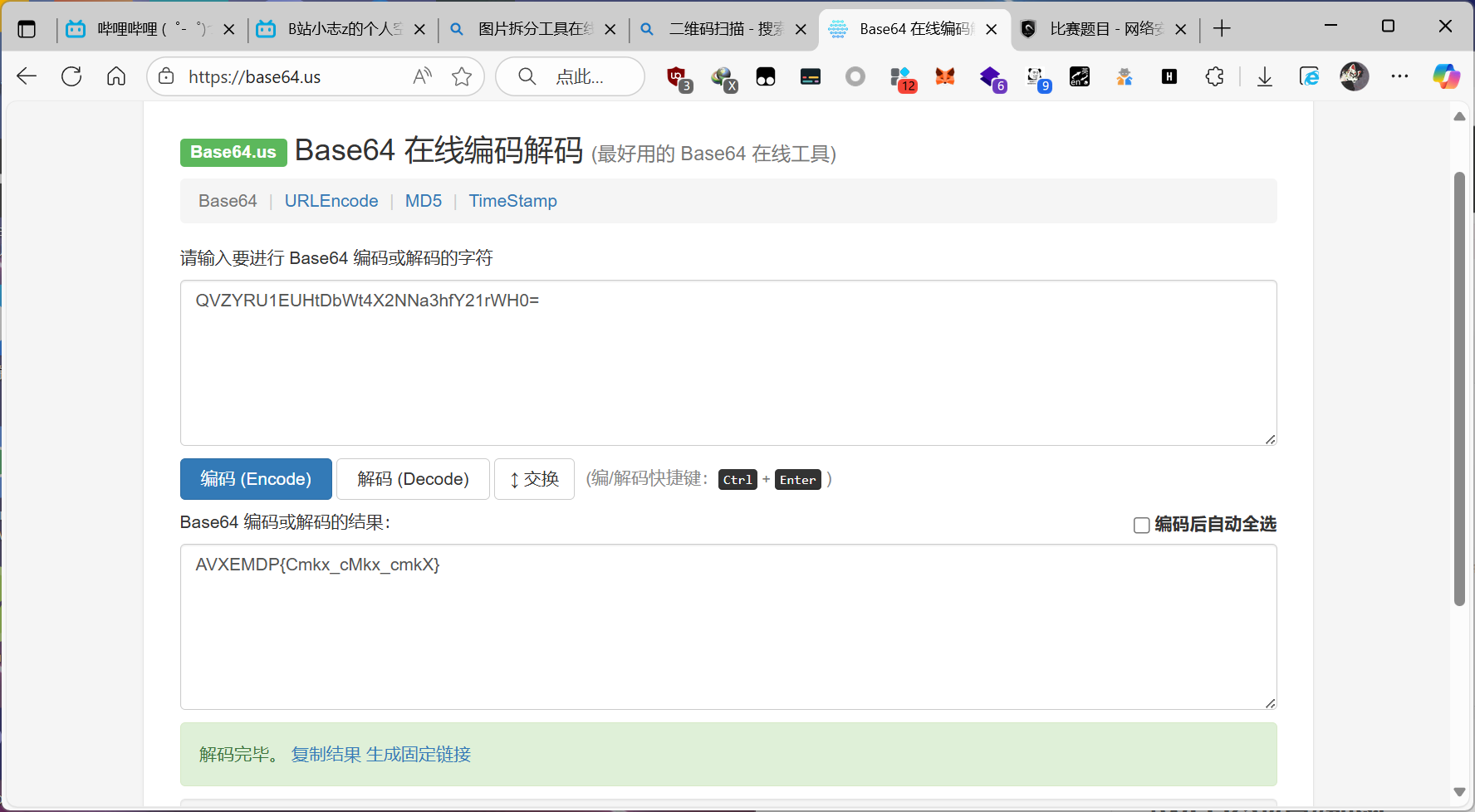The image size is (1475, 812).
Task: Open the English translation extension
Action: (1080, 76)
